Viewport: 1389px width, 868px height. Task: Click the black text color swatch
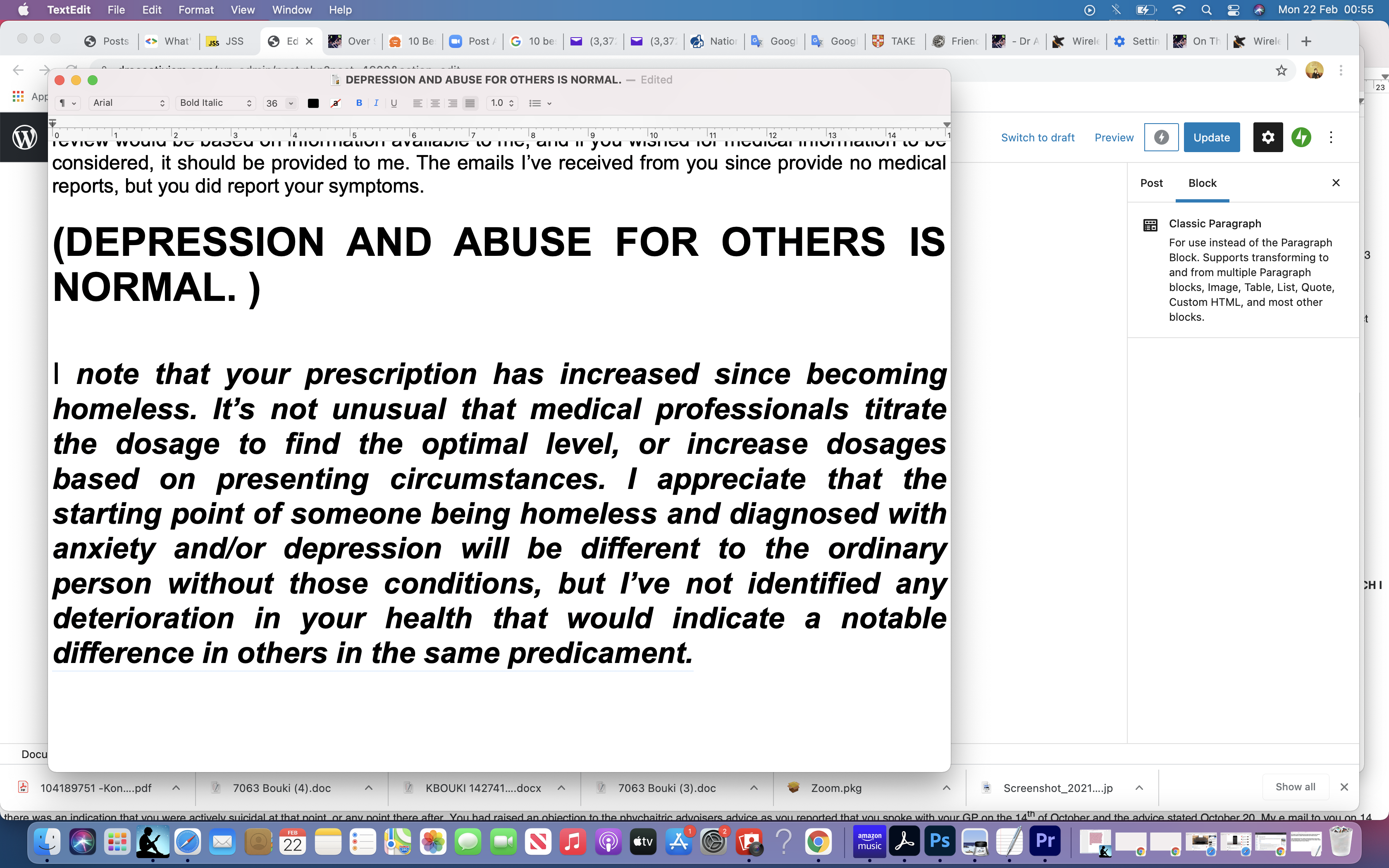pyautogui.click(x=313, y=103)
